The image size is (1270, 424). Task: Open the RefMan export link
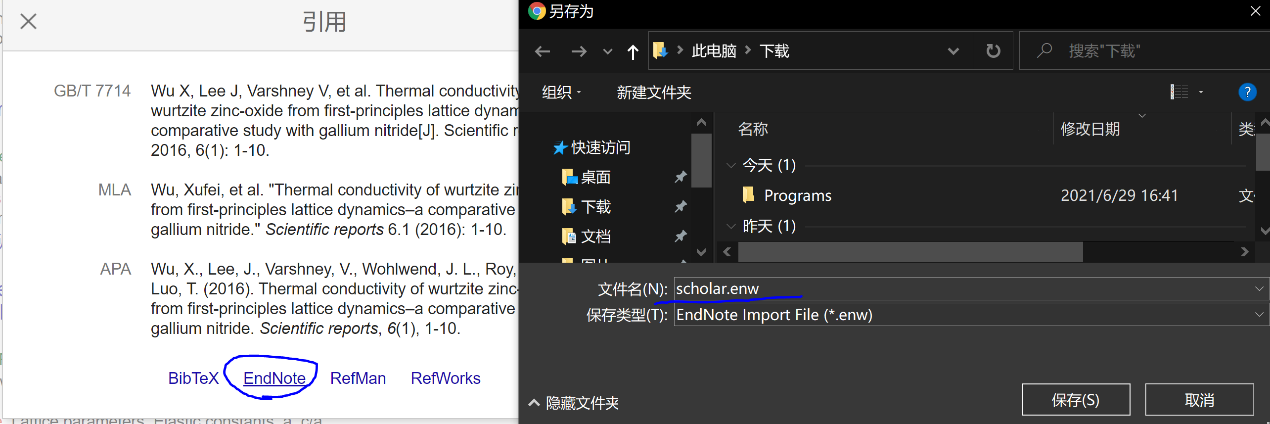pos(358,378)
